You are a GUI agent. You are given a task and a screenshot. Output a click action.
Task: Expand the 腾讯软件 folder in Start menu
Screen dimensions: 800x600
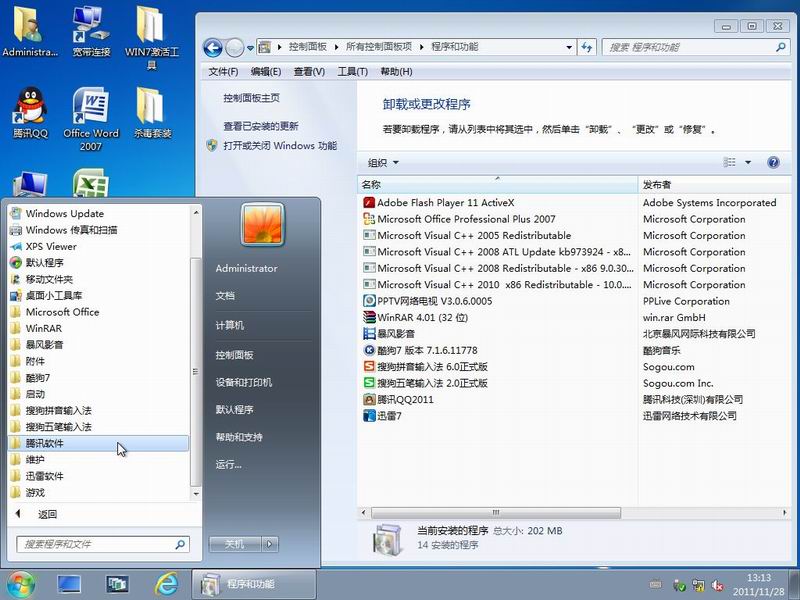point(98,443)
